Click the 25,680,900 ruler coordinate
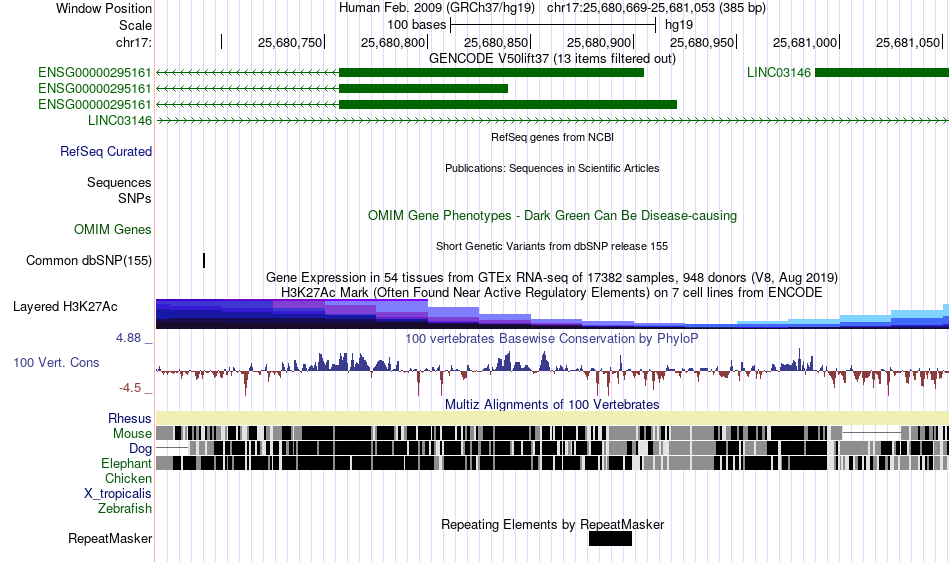Screen dimensions: 950x562 tap(599, 42)
